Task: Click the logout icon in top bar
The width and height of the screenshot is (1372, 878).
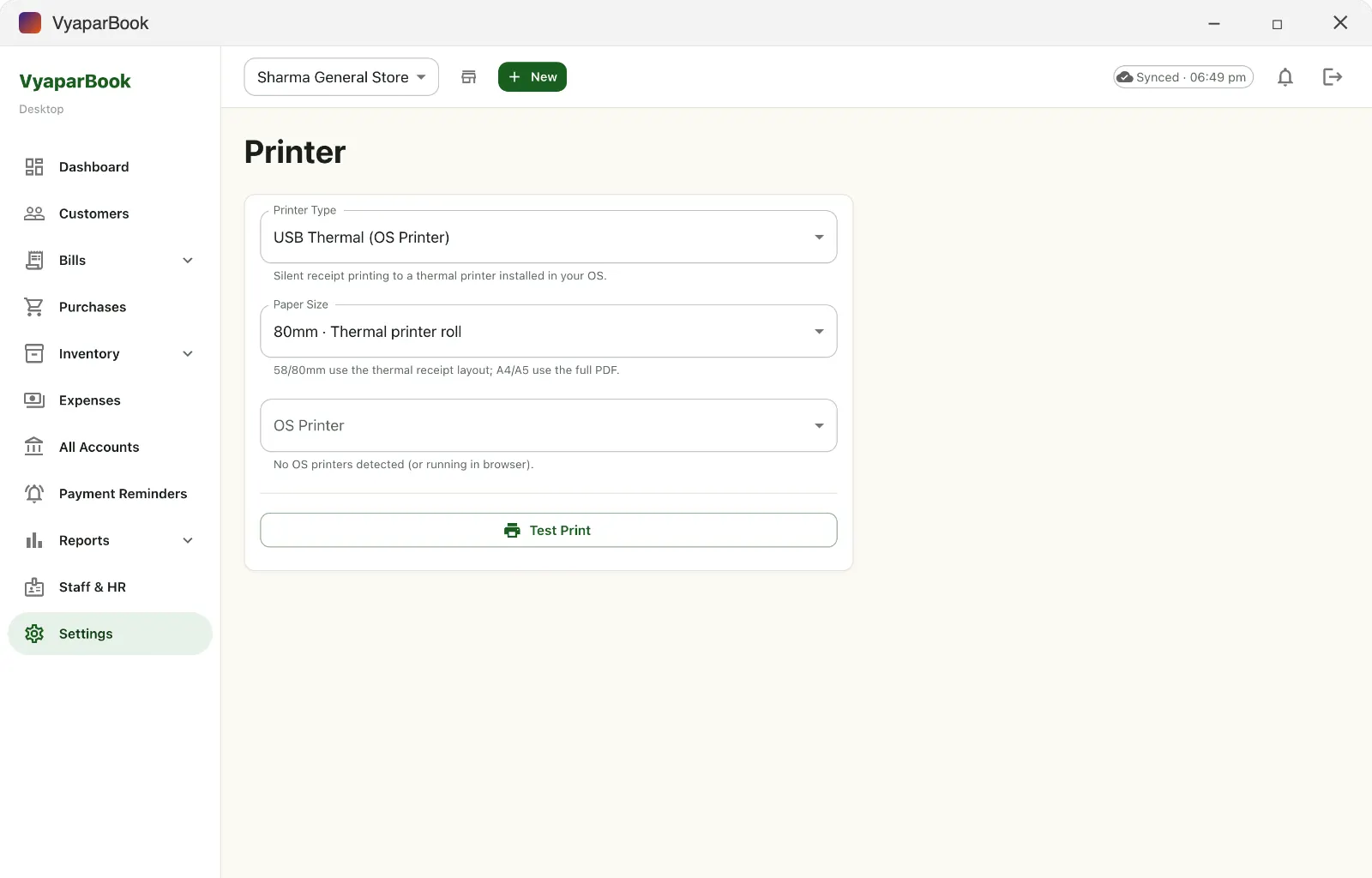Action: [x=1333, y=77]
